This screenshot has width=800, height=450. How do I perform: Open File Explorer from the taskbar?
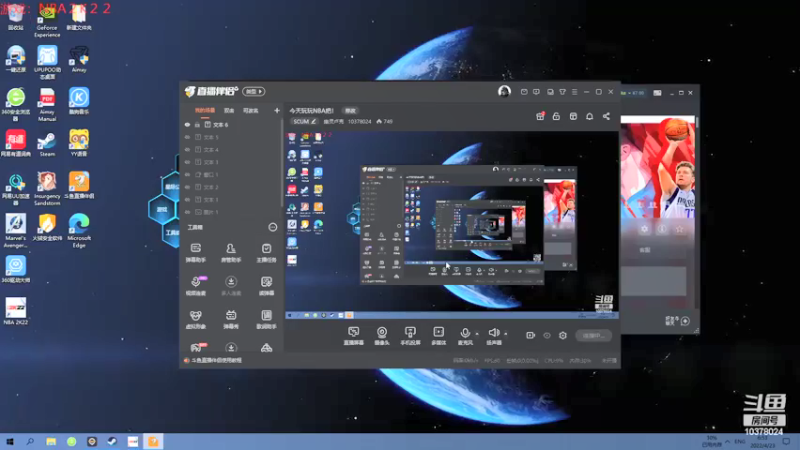click(51, 441)
